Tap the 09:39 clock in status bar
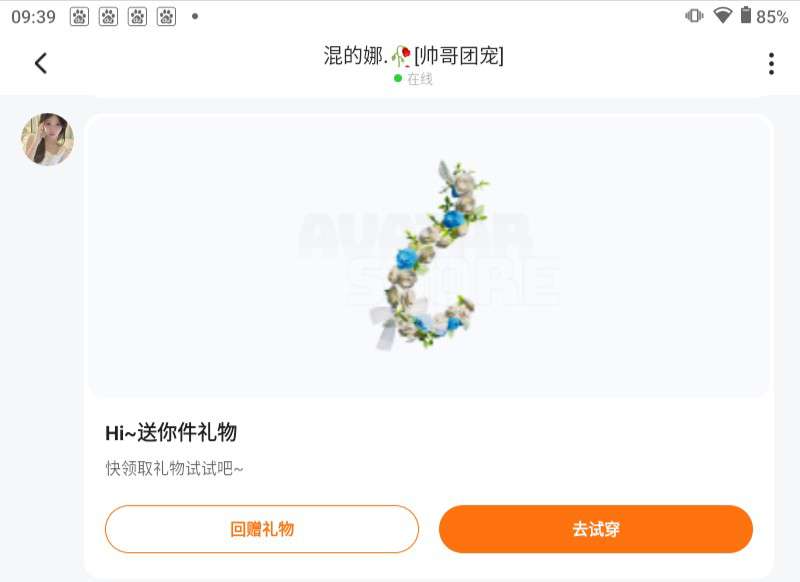800x582 pixels. coord(33,17)
